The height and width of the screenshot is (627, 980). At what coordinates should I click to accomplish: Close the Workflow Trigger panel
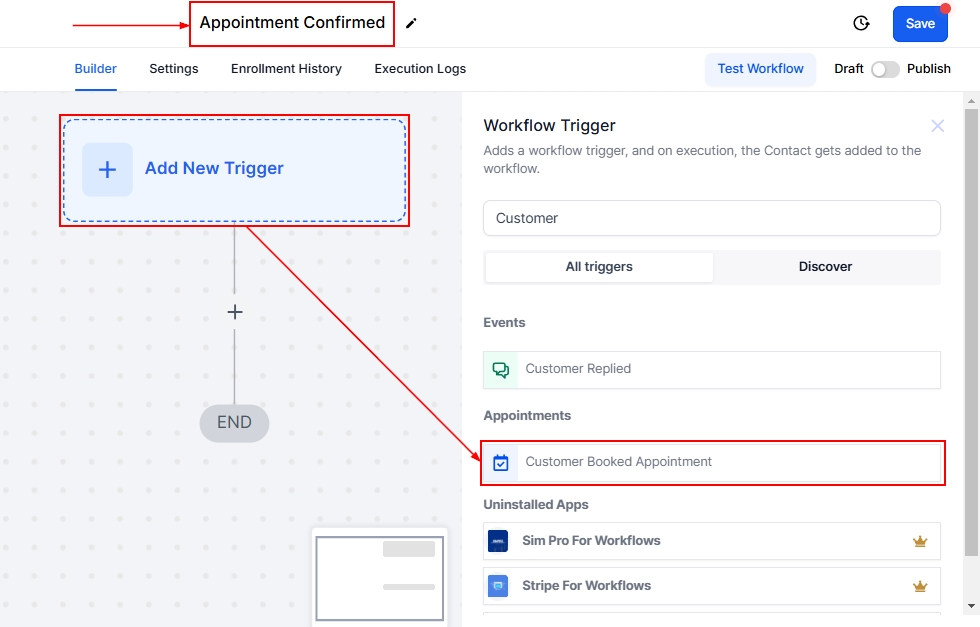point(937,126)
